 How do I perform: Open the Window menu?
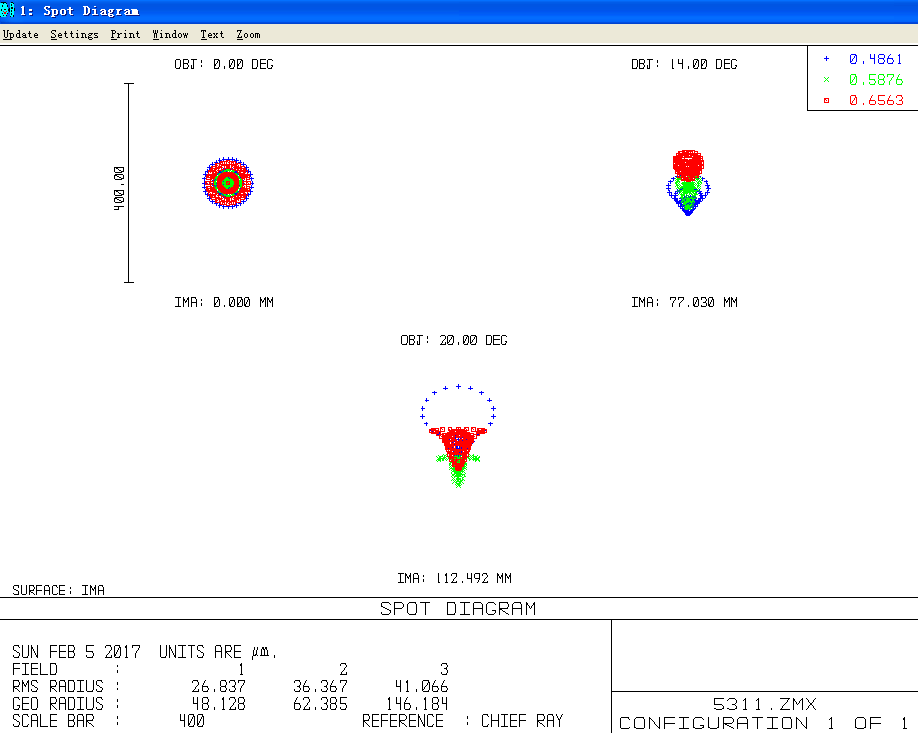[170, 35]
